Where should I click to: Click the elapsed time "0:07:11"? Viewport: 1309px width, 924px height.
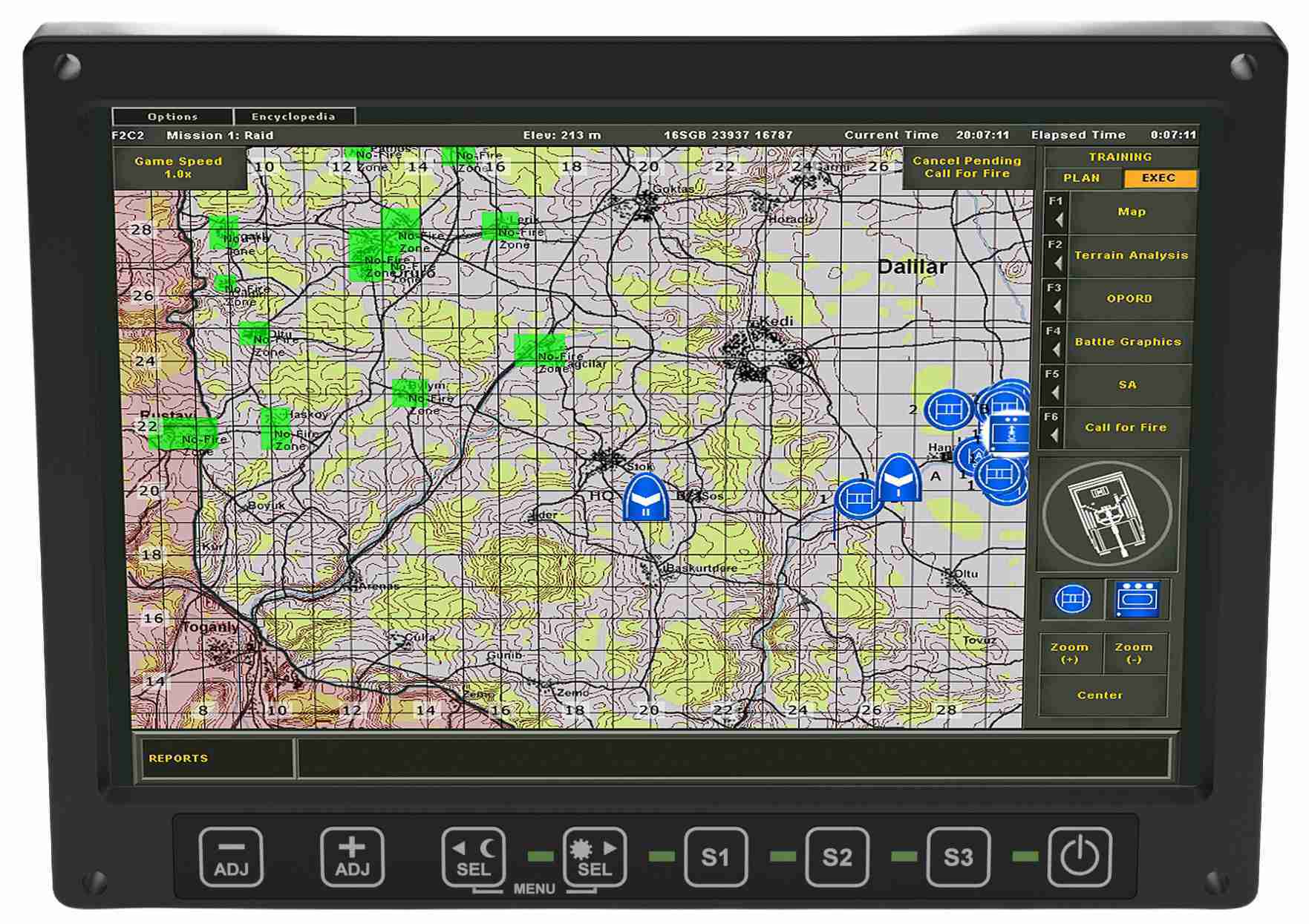1174,135
